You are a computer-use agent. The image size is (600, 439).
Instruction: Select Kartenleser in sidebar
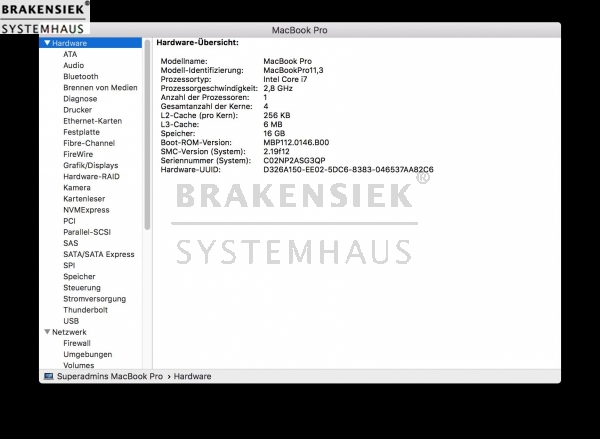[84, 199]
